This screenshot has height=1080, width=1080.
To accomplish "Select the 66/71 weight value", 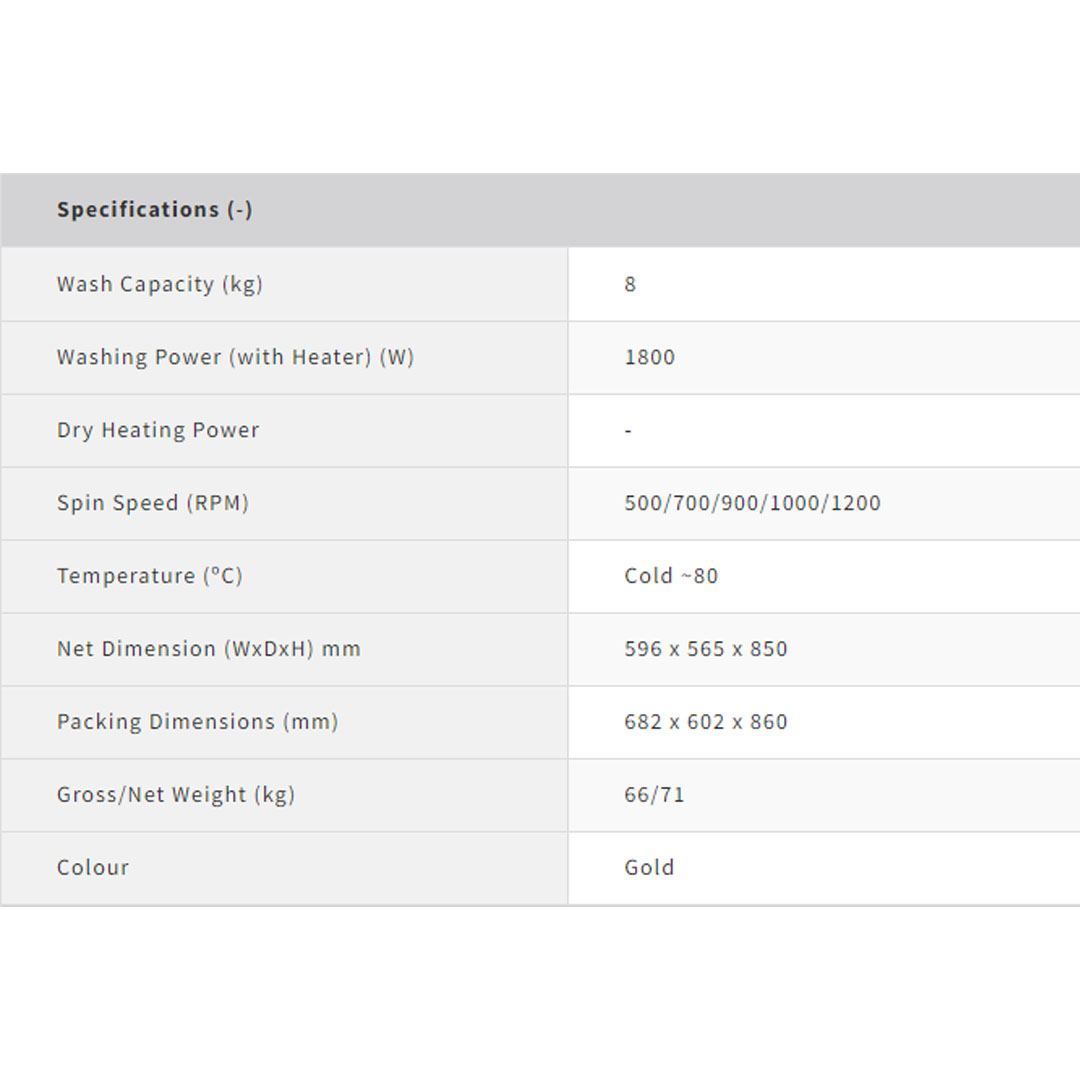I will (654, 795).
